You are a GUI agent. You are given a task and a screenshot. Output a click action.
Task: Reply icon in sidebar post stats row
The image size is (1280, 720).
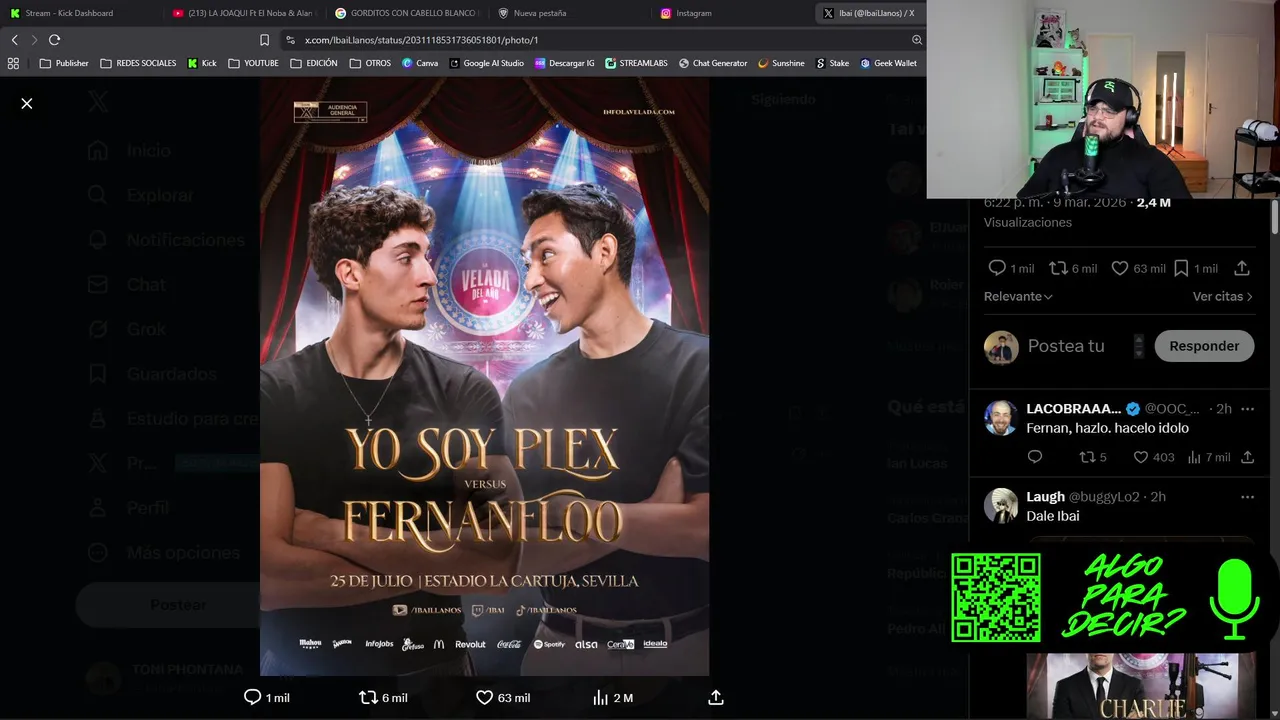pos(997,268)
